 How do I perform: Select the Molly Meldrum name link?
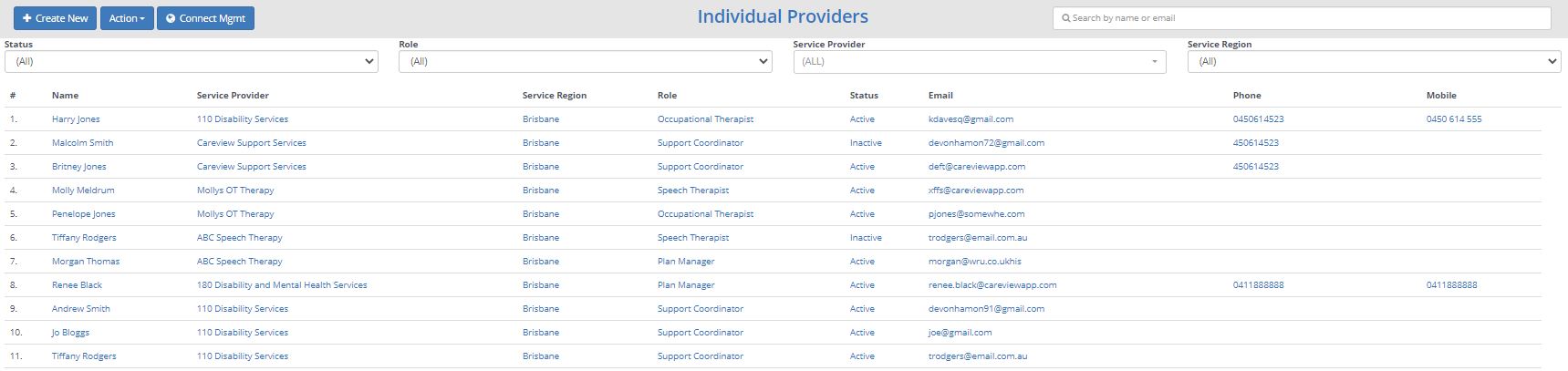(83, 191)
